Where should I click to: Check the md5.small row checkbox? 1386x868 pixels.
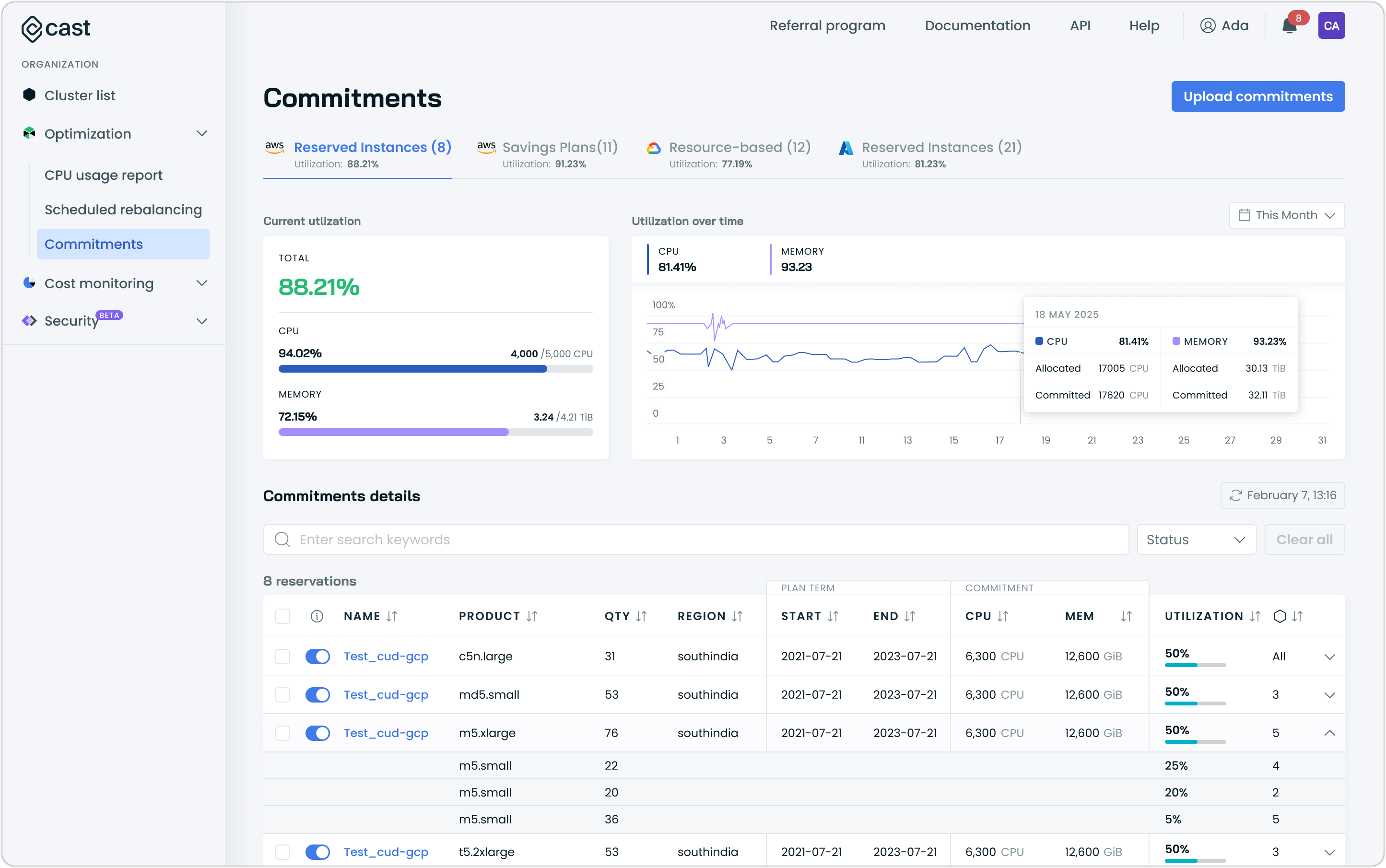pyautogui.click(x=282, y=694)
